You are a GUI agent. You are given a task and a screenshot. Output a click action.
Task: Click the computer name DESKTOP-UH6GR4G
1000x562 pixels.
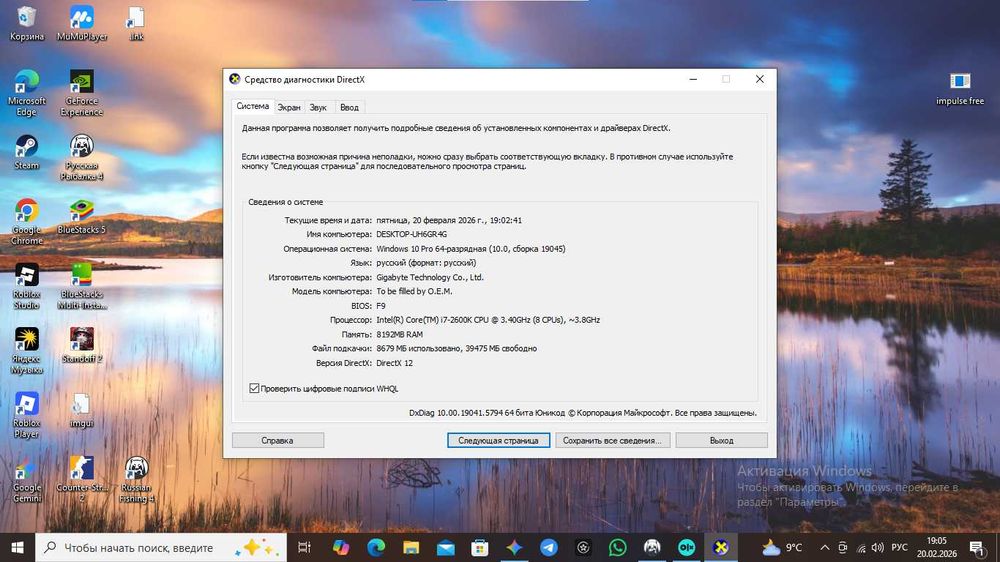pos(411,234)
